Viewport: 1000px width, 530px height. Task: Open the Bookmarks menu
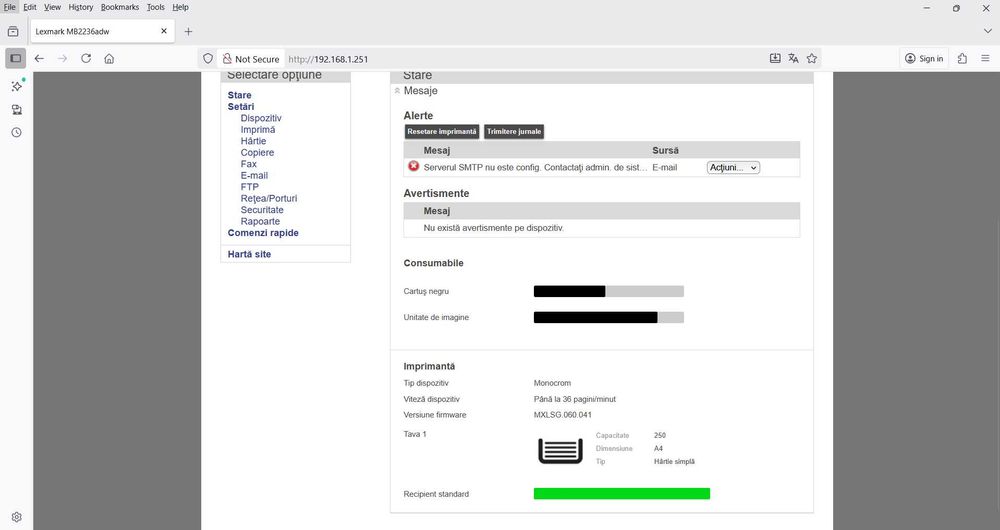(x=120, y=7)
